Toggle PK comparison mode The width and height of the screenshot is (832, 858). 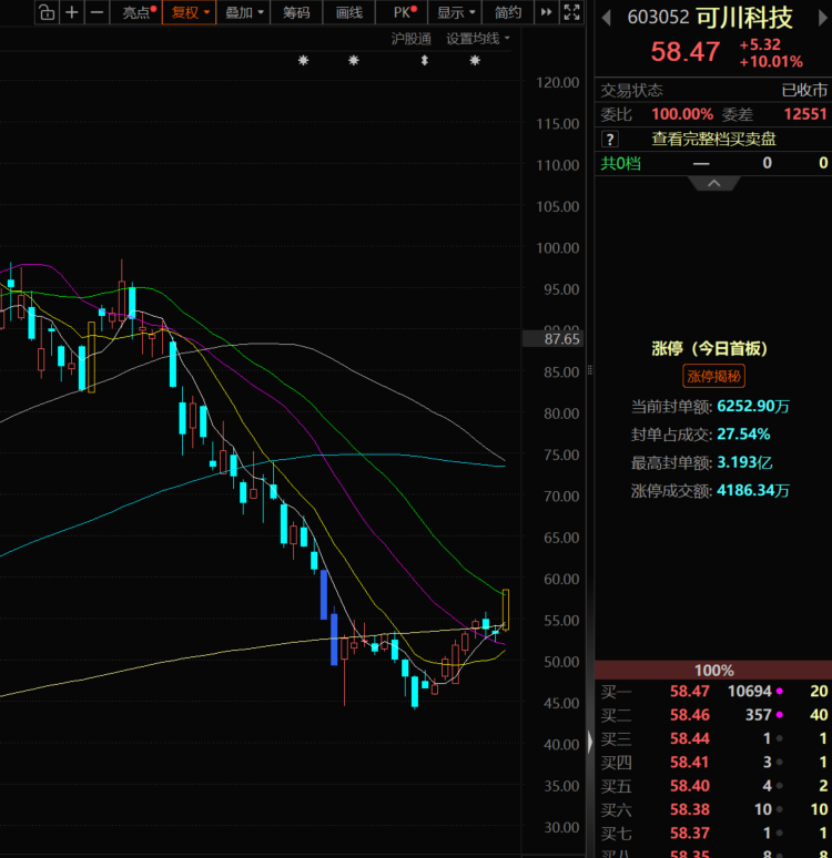(403, 12)
